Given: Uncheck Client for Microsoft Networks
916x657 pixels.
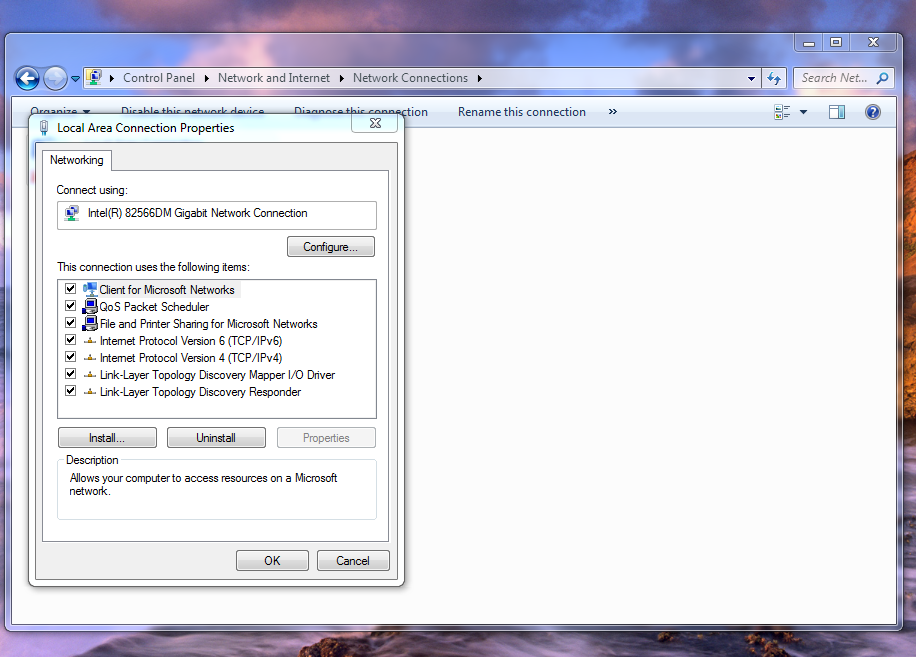Looking at the screenshot, I should (x=70, y=288).
